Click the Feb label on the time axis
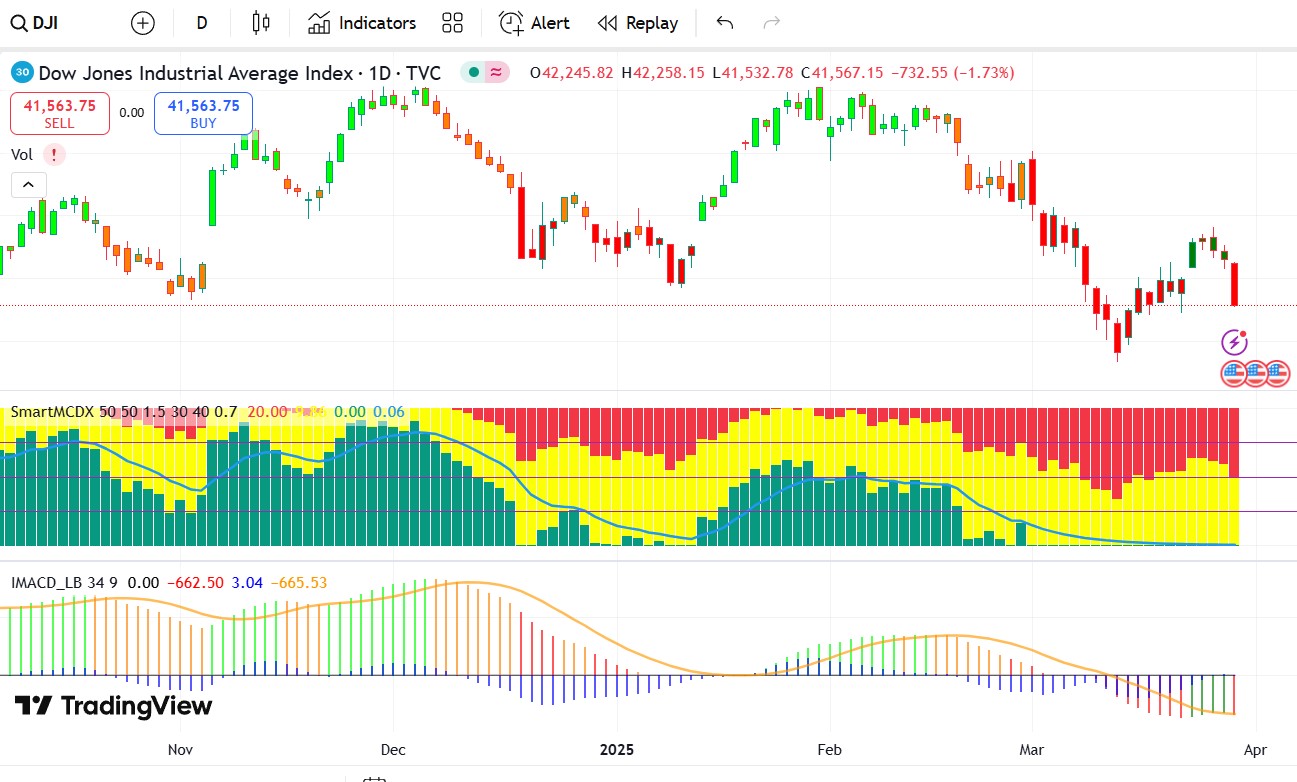 click(829, 749)
